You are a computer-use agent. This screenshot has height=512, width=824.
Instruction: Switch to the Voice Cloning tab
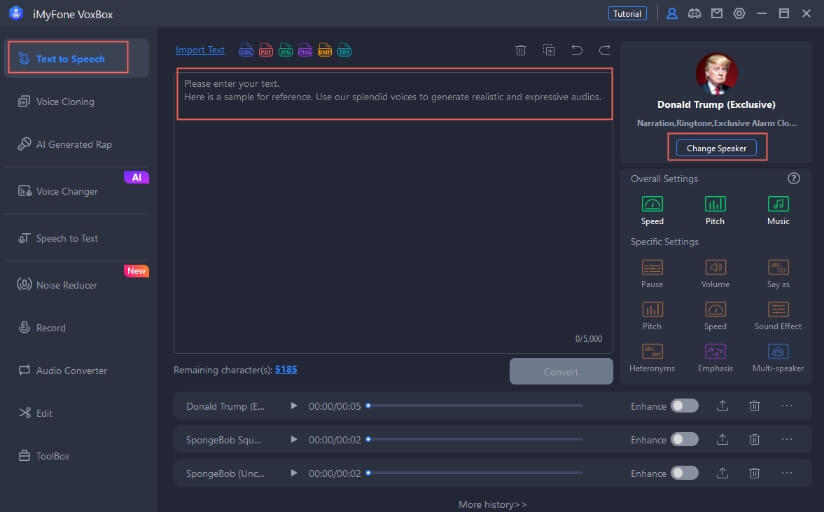click(65, 101)
